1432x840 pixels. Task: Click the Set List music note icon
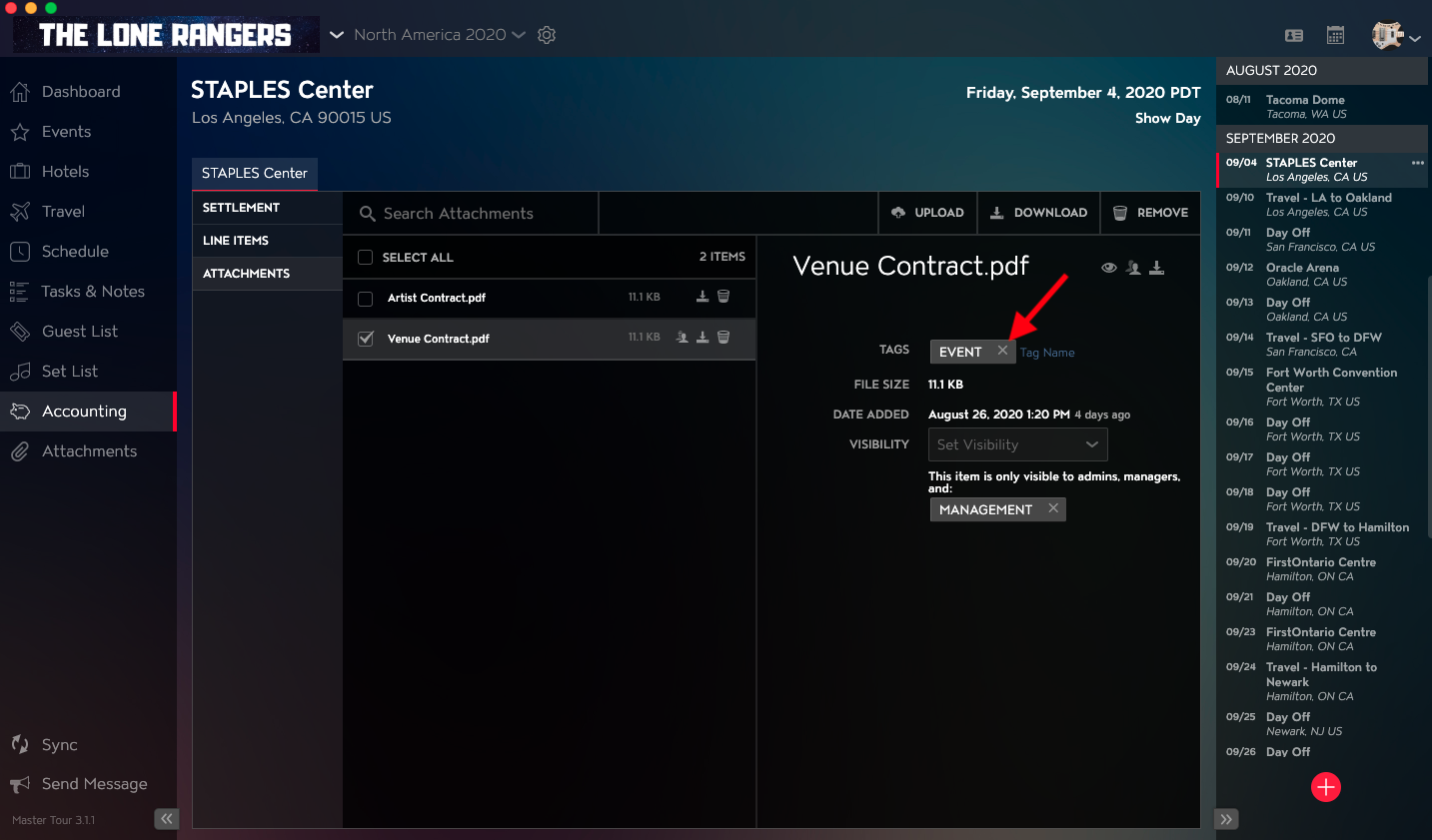coord(20,372)
